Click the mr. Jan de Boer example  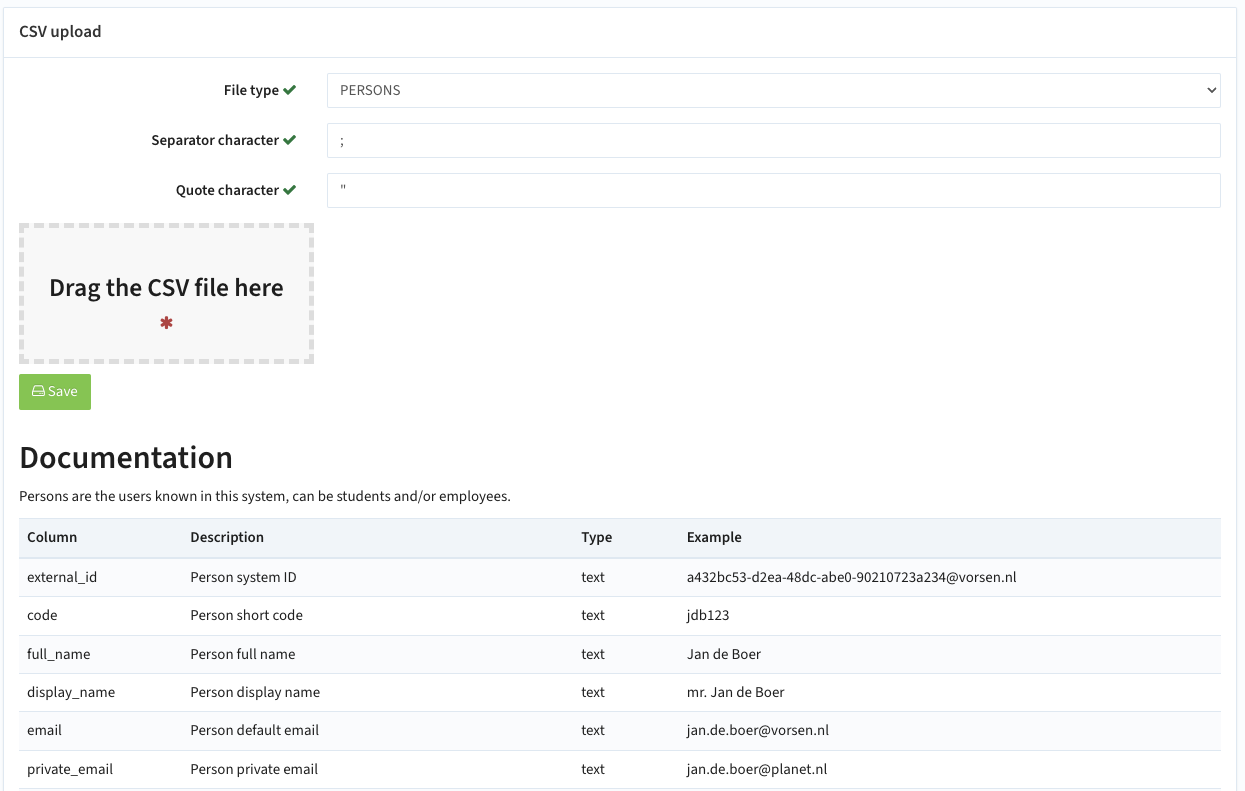point(736,692)
